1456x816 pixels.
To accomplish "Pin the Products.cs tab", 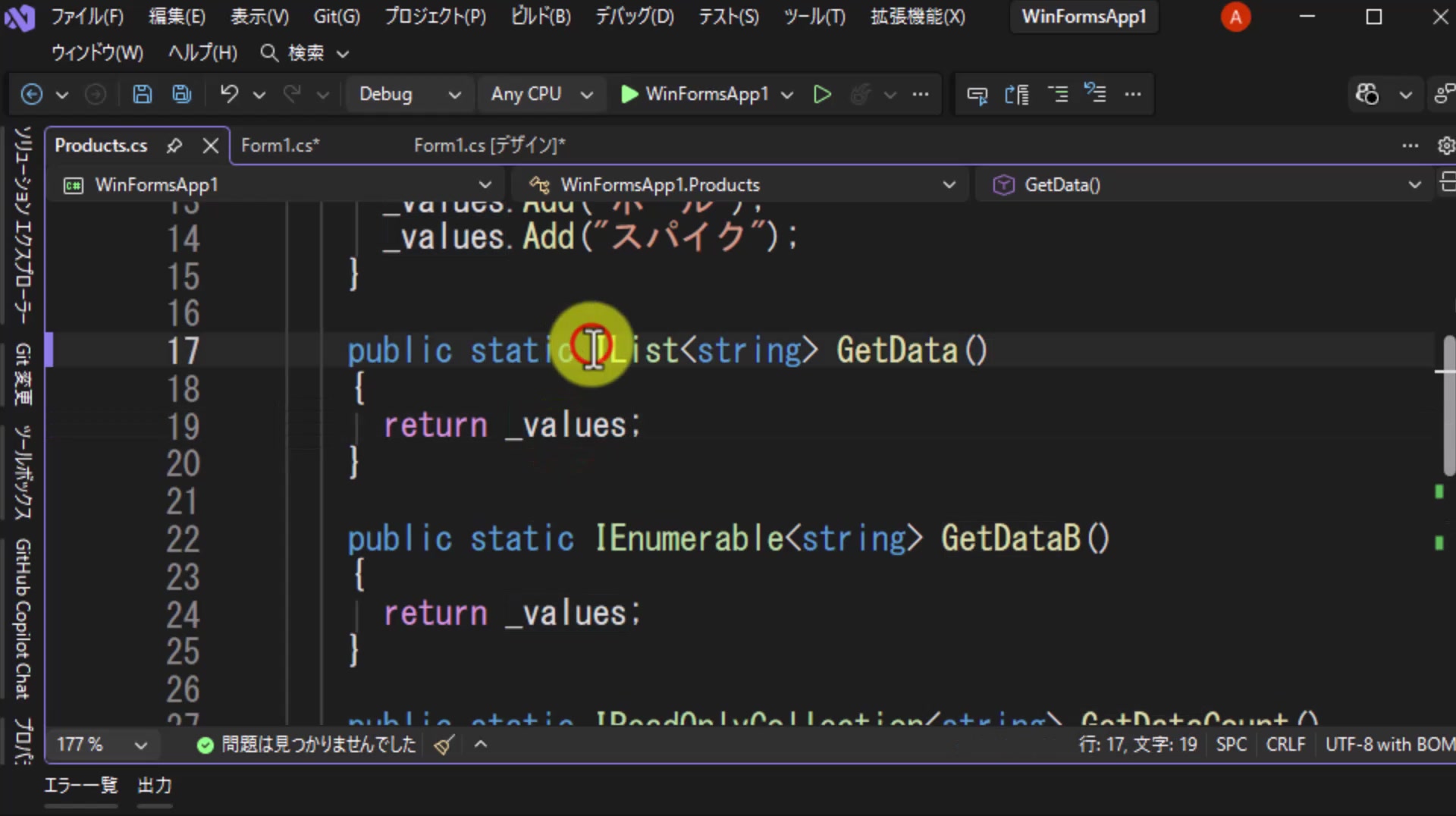I will pyautogui.click(x=174, y=145).
